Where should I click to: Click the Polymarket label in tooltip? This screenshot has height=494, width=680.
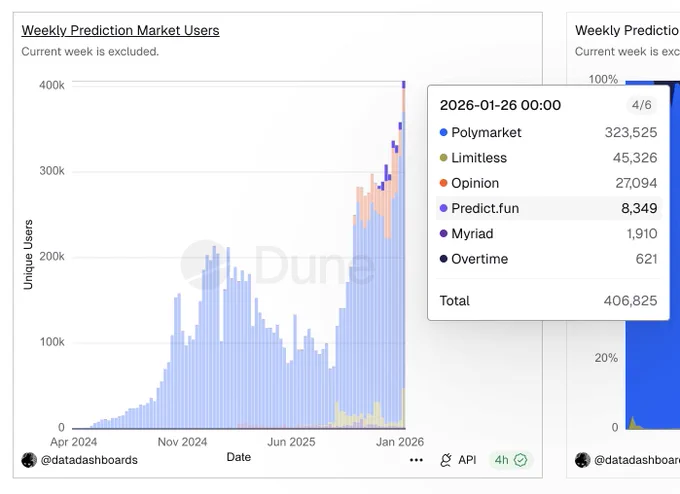[x=486, y=132]
